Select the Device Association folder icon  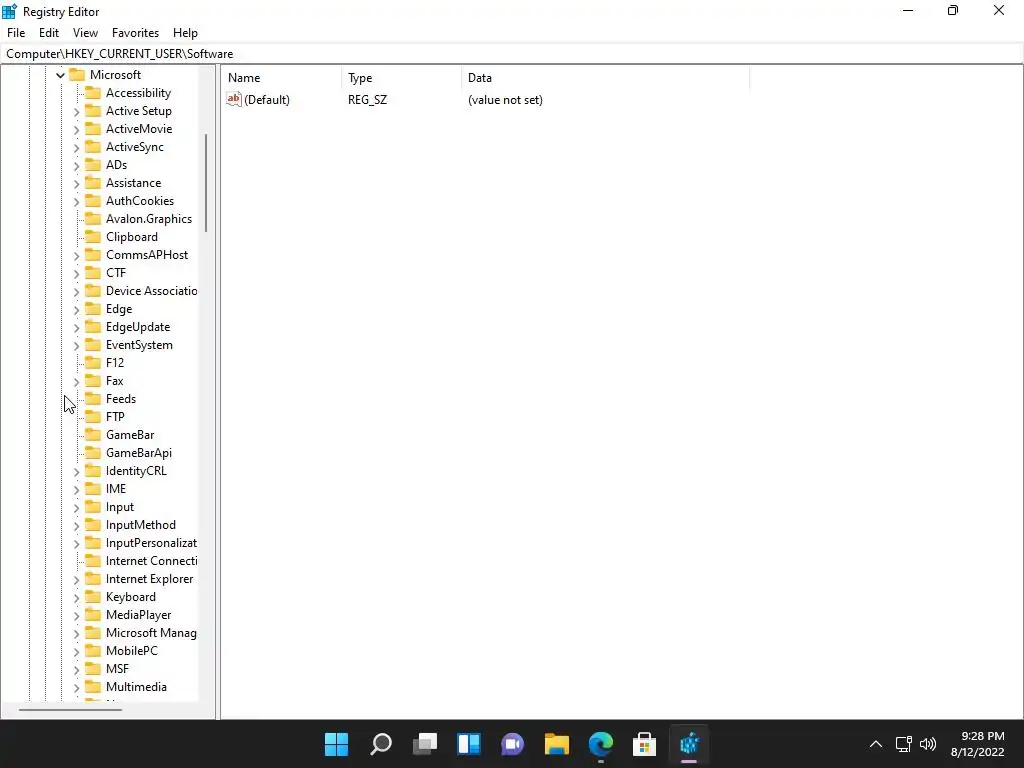coord(93,291)
